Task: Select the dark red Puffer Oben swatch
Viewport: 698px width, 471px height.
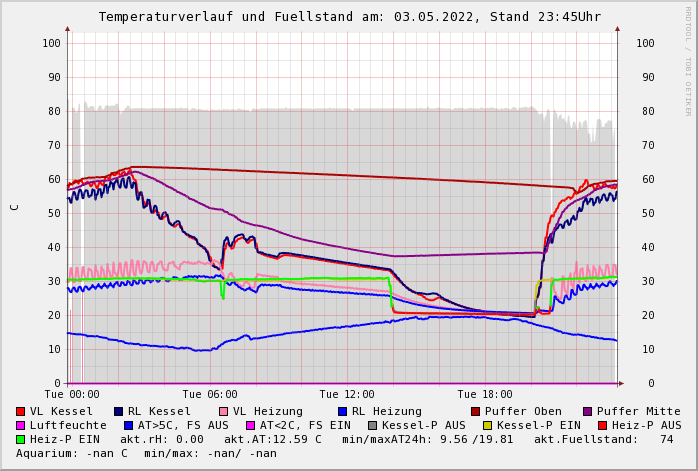Action: point(476,411)
